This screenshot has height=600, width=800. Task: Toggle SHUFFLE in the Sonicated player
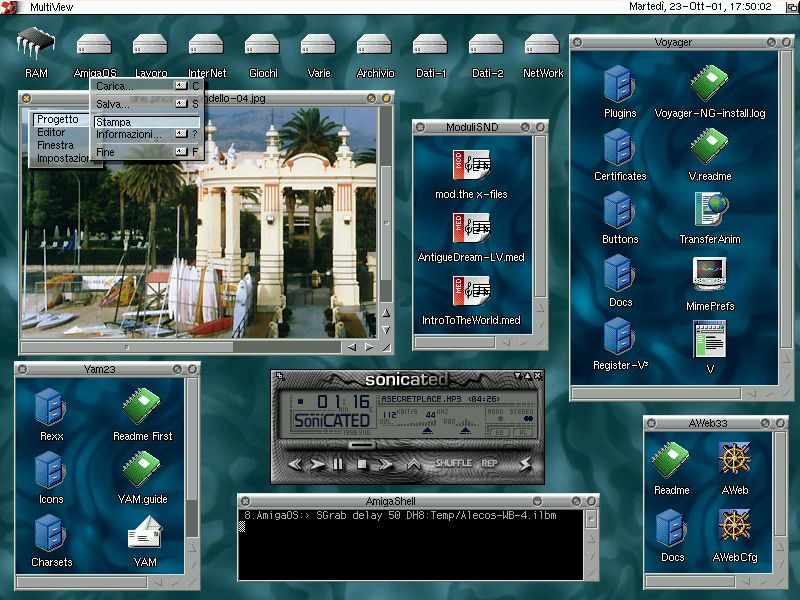pyautogui.click(x=453, y=463)
